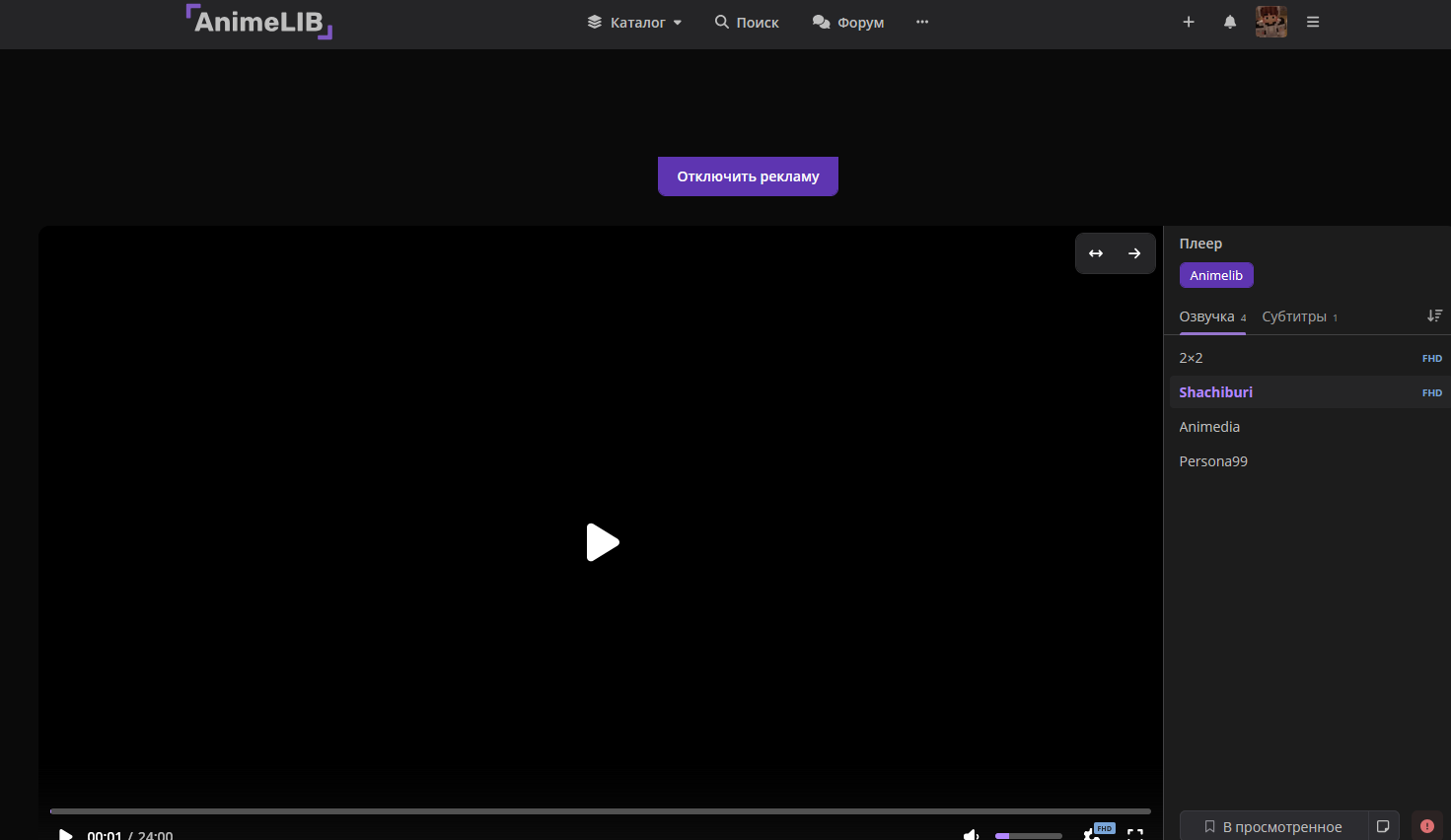
Task: Open the AnimeLIB logo home link
Action: (259, 21)
